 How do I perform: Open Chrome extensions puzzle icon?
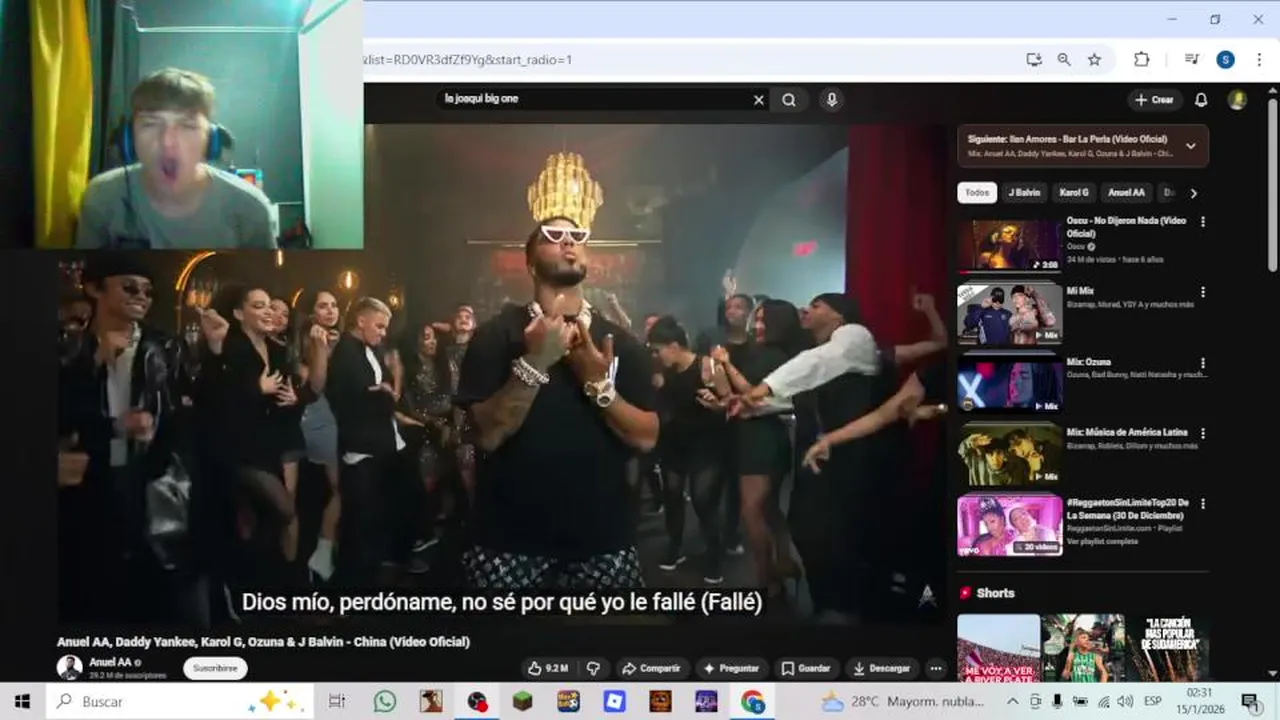(x=1141, y=60)
